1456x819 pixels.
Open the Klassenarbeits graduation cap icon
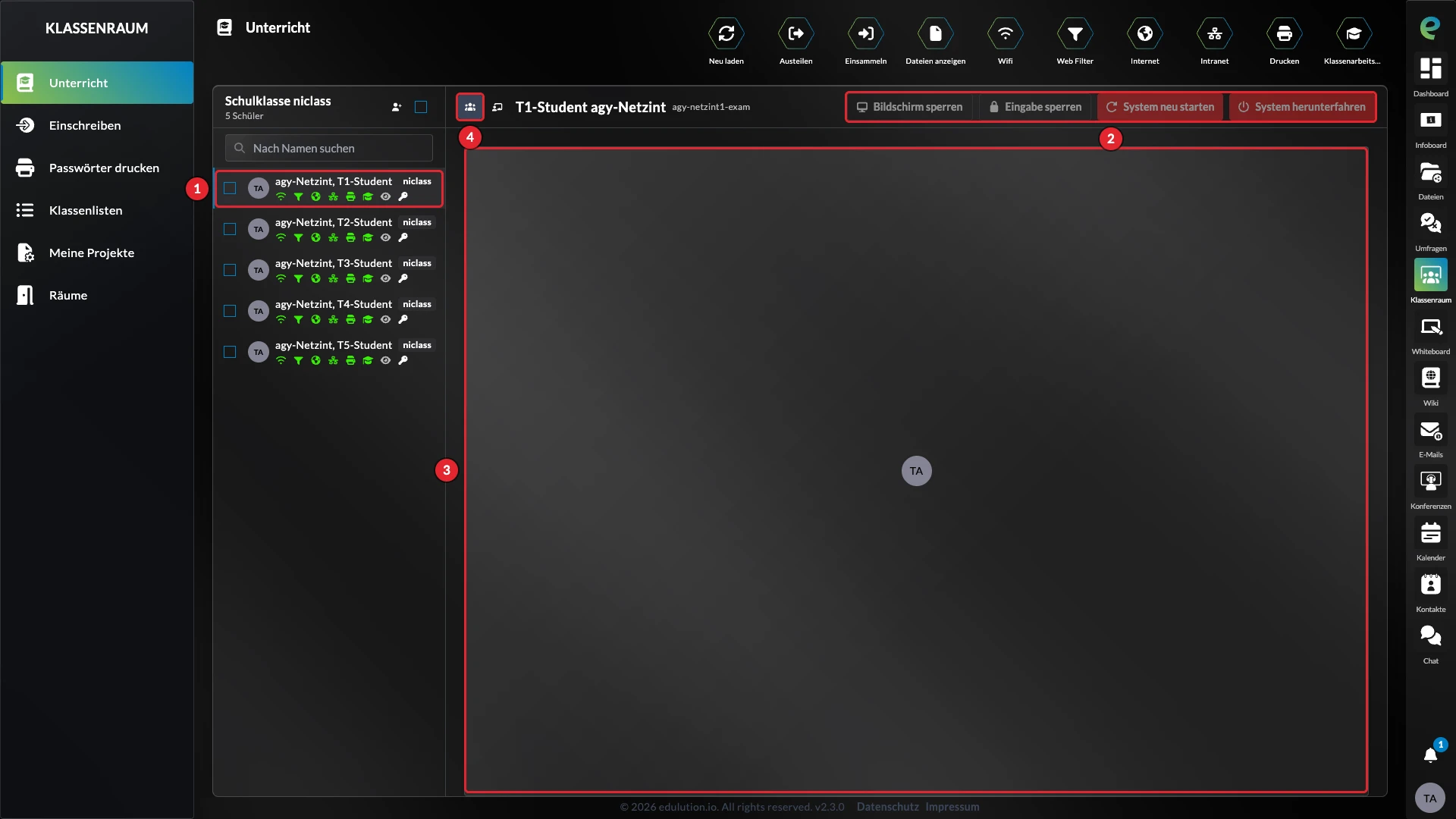[x=1354, y=33]
